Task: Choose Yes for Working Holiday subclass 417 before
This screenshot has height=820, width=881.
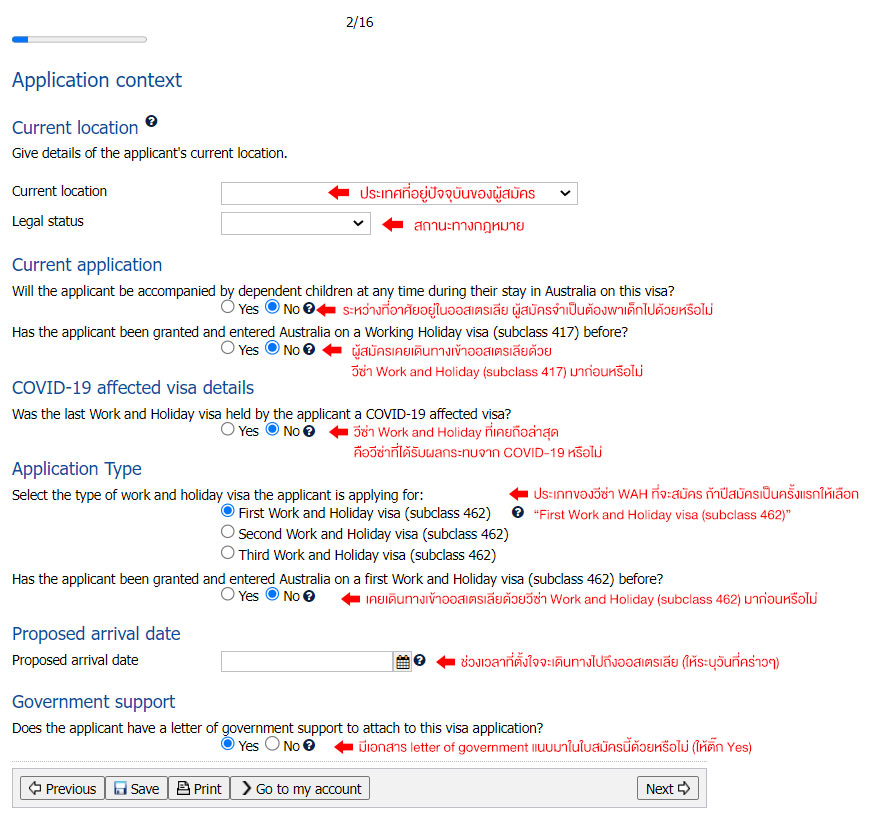Action: [228, 348]
